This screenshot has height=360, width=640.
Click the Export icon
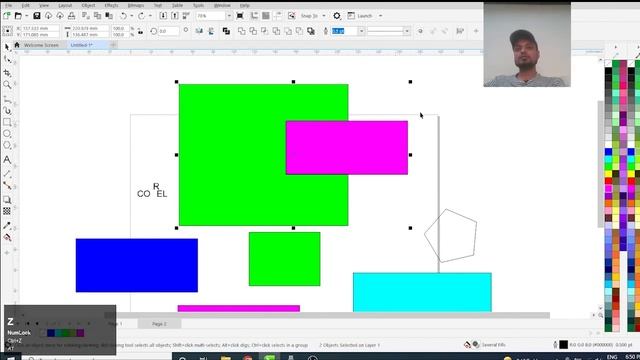[x=175, y=16]
